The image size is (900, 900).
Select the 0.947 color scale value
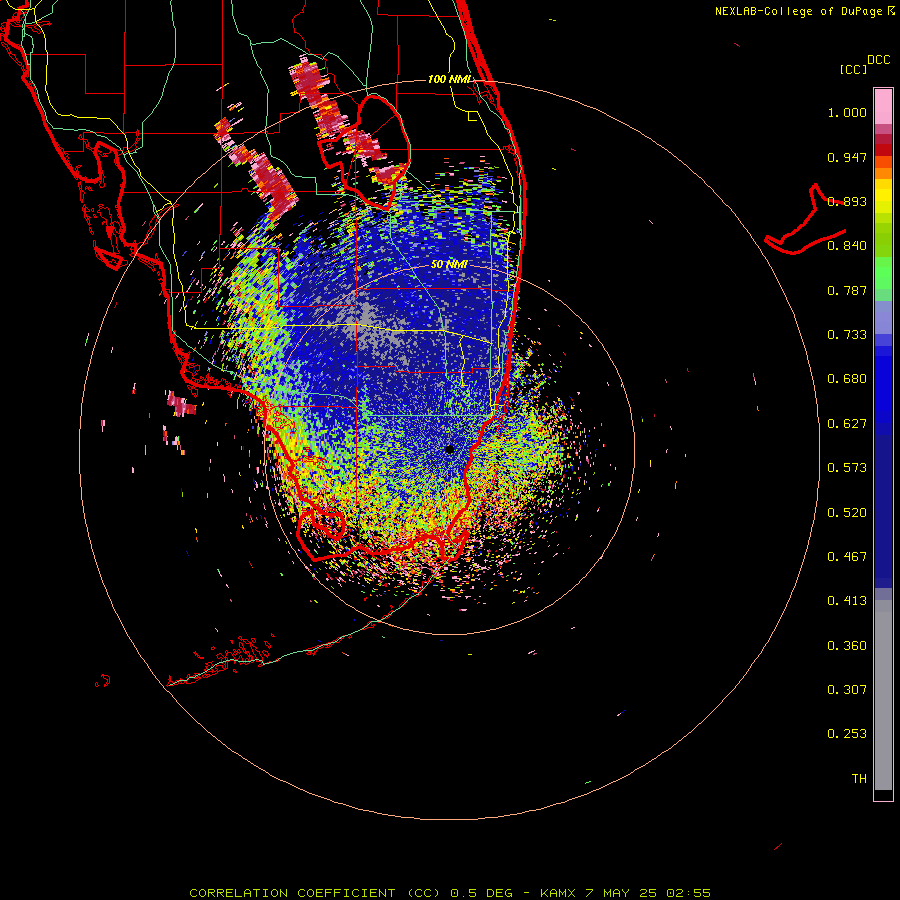[x=847, y=157]
